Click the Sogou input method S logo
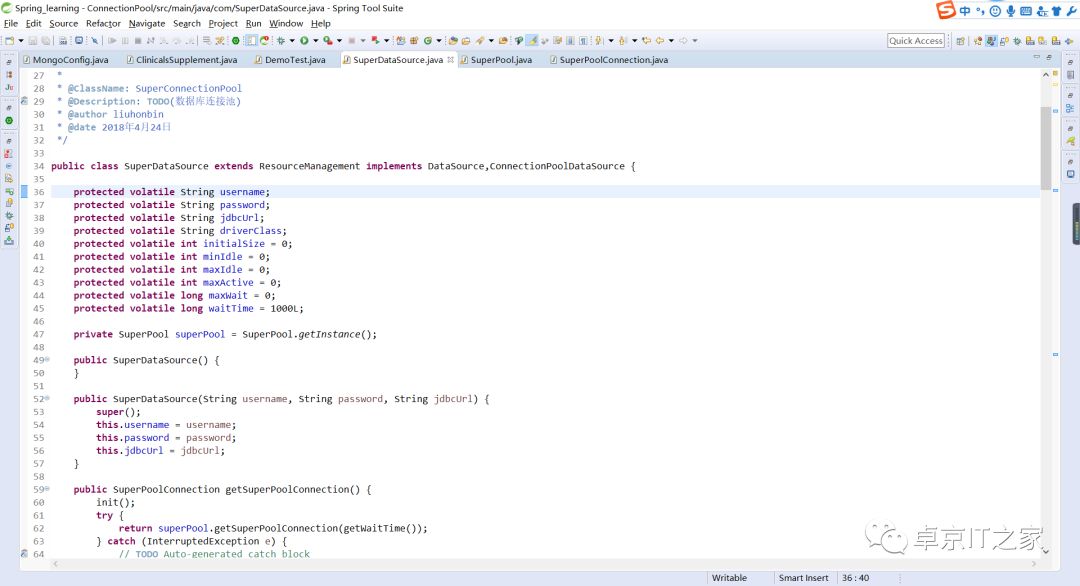The width and height of the screenshot is (1080, 586). pyautogui.click(x=945, y=10)
